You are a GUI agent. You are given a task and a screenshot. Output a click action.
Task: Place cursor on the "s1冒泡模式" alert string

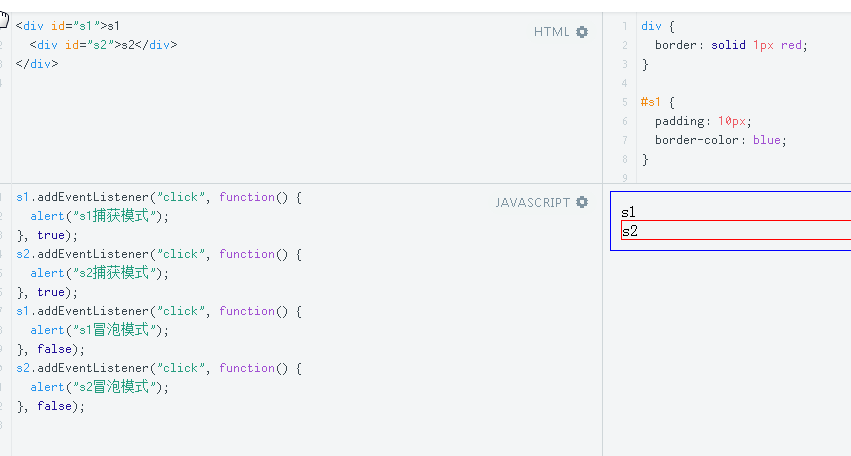click(116, 330)
